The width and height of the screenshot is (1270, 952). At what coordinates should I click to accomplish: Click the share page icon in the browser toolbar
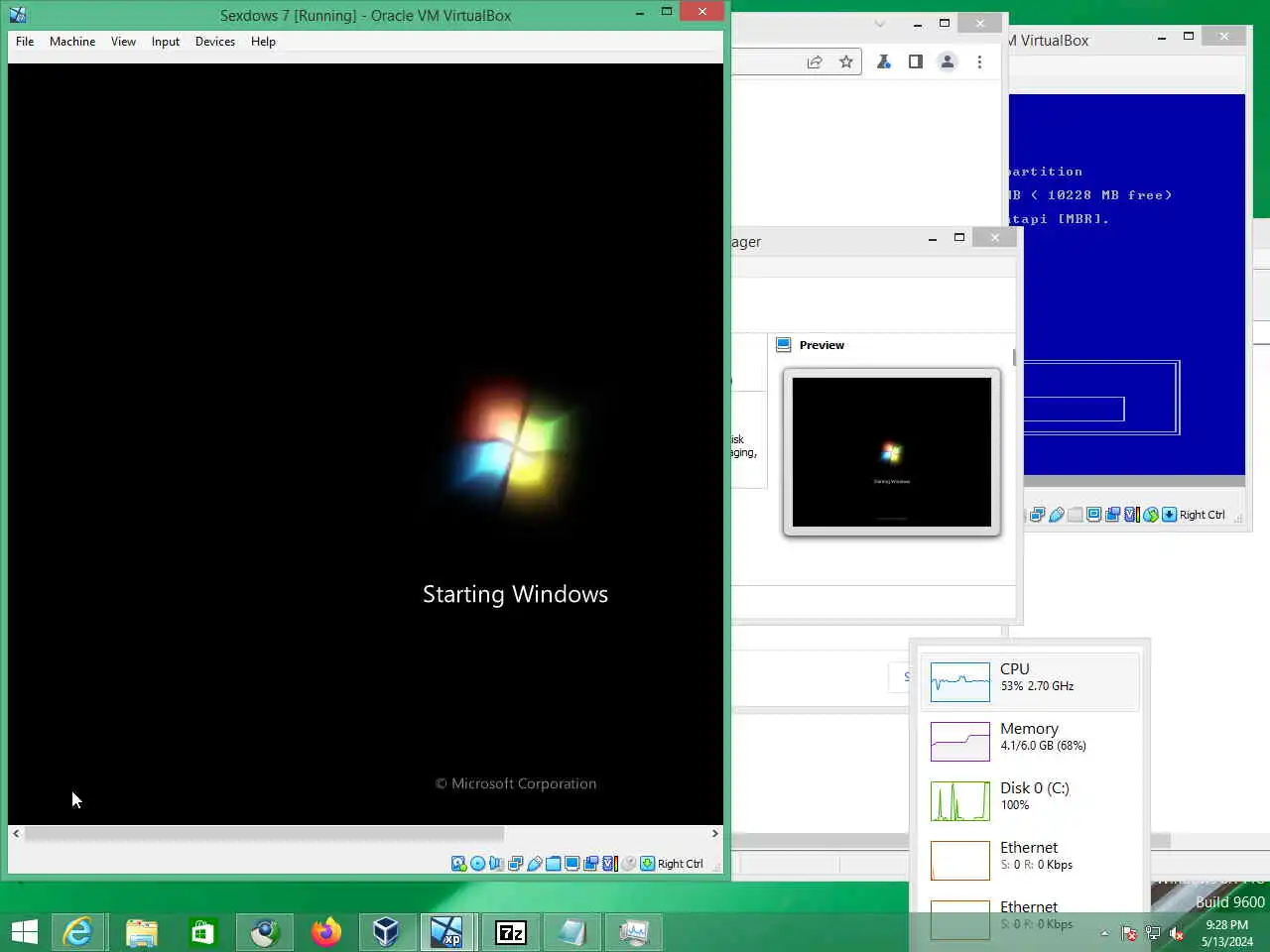815,61
